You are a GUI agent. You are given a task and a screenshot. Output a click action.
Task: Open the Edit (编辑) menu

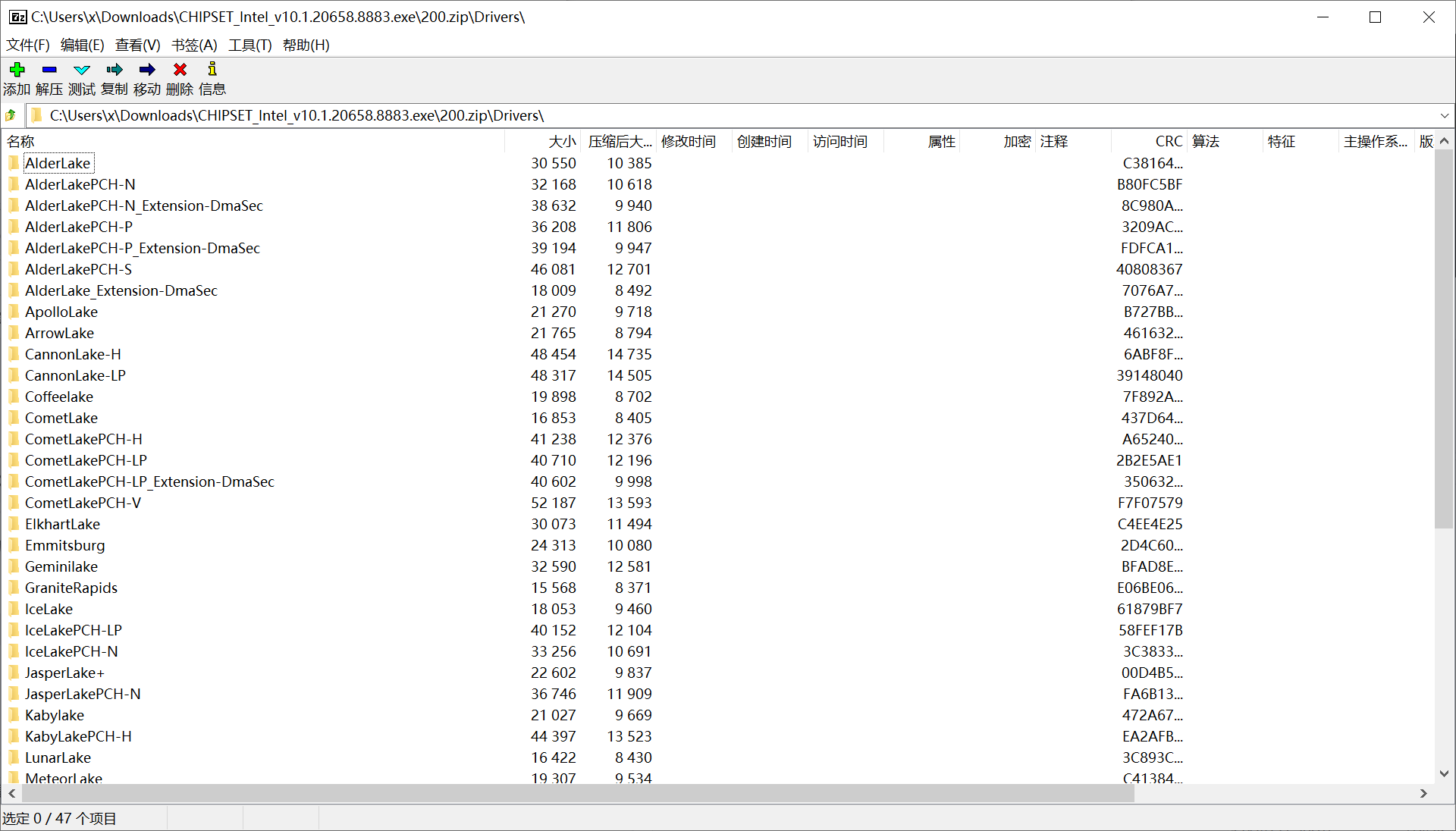pos(83,45)
